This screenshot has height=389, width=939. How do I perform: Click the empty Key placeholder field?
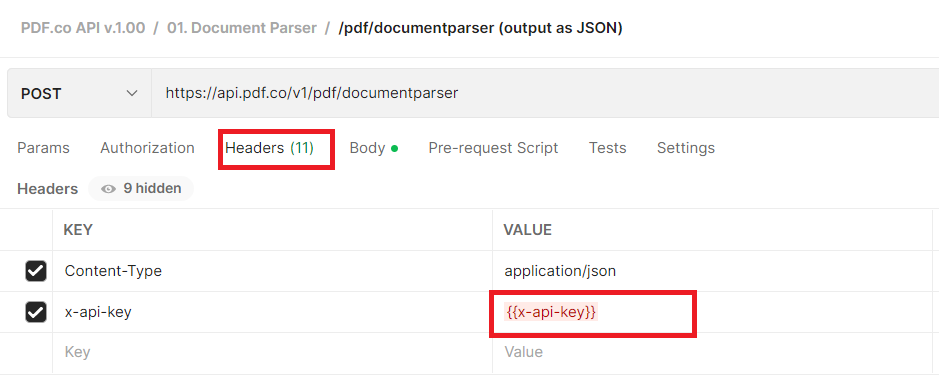click(272, 352)
